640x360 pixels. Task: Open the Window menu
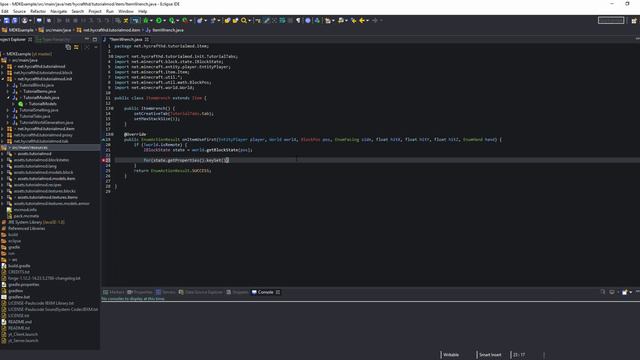pos(126,11)
